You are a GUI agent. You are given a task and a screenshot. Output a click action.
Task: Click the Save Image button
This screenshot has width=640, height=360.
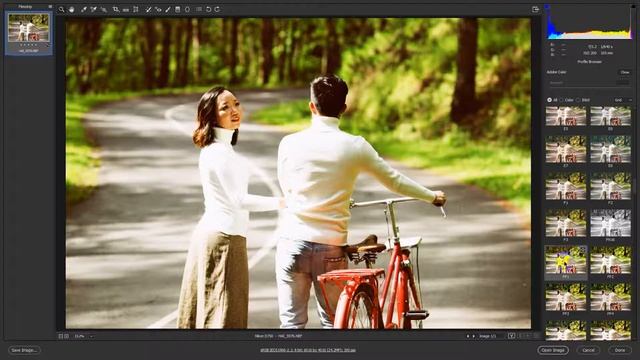click(x=24, y=350)
